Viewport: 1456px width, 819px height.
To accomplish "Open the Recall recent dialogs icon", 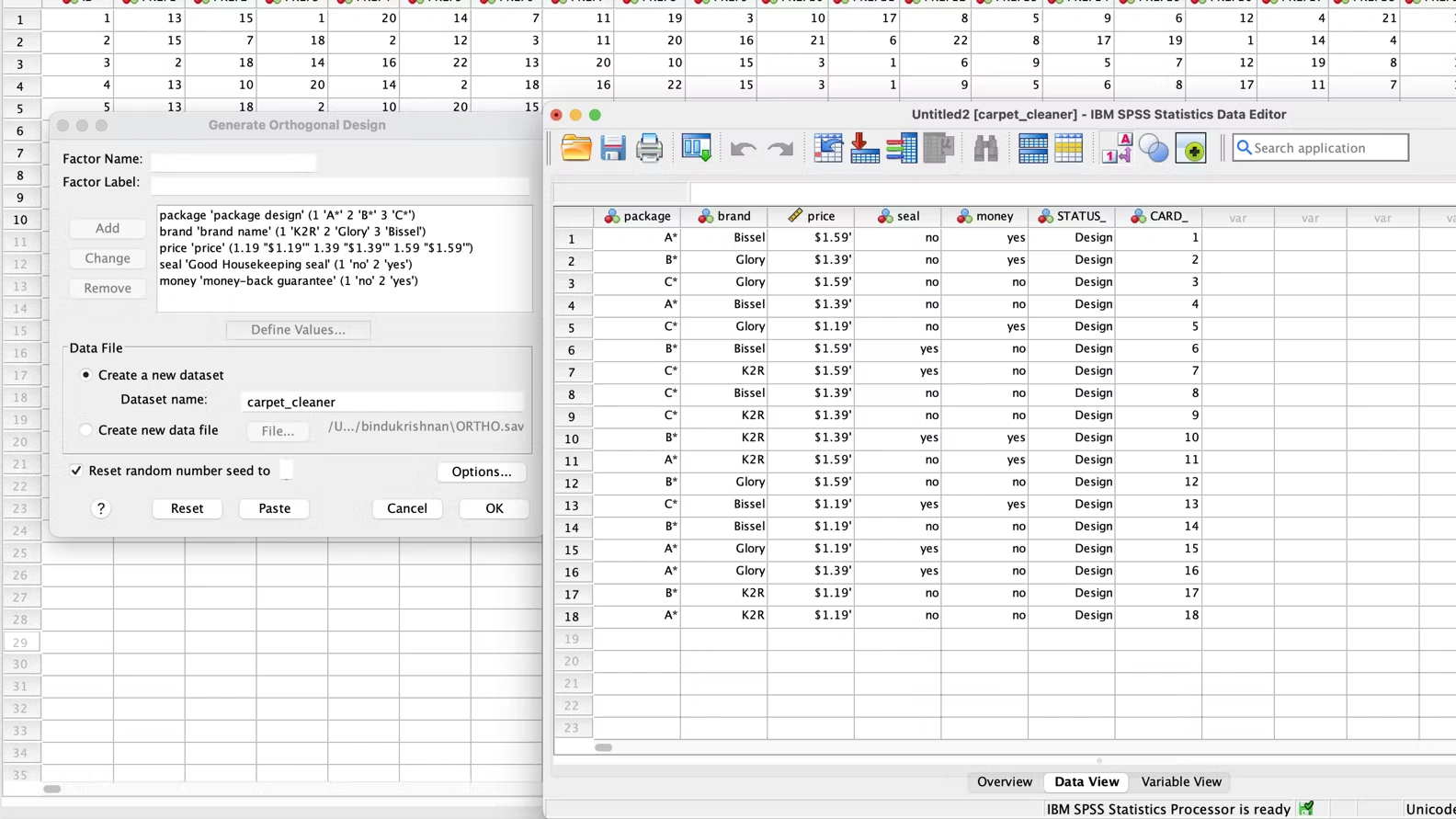I will 697,148.
